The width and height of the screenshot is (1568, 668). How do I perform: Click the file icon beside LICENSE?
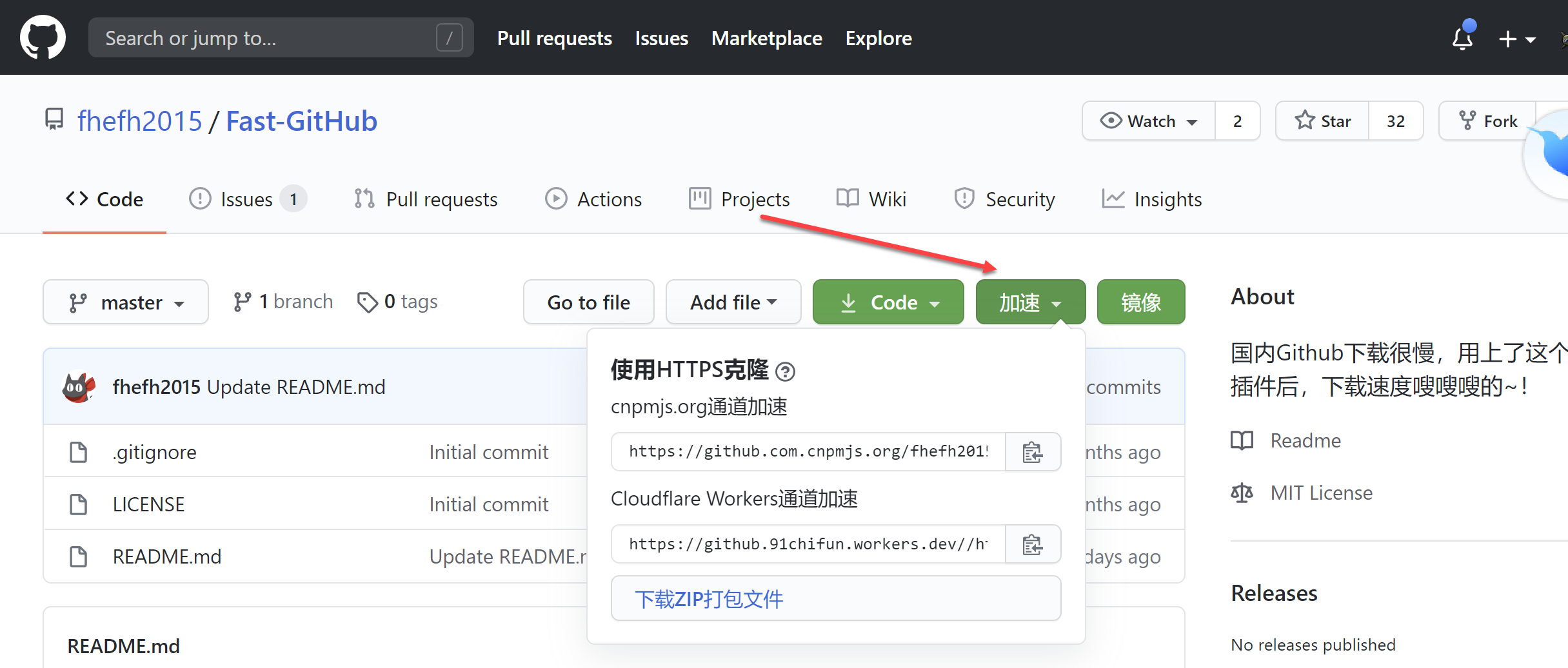pyautogui.click(x=78, y=504)
